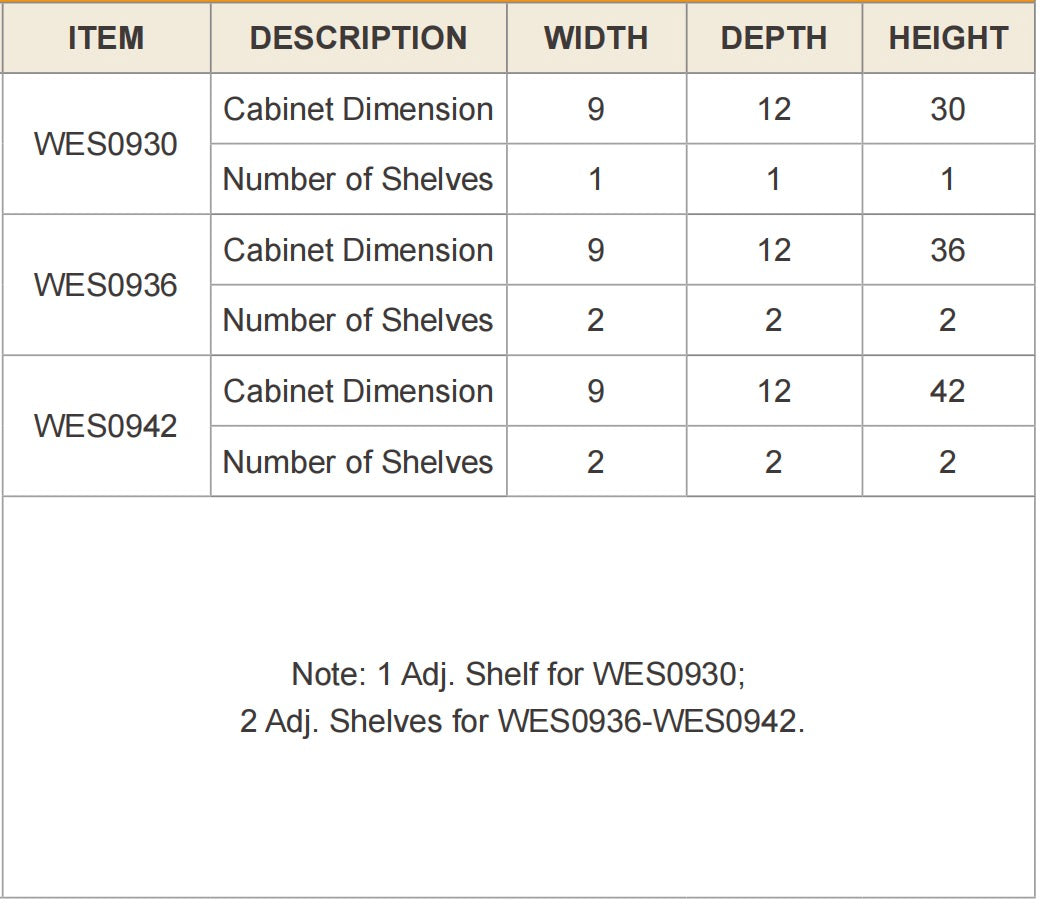Screen dimensions: 1040x904
Task: Click Cabinet Dimension label in WES0942 row
Action: point(358,391)
